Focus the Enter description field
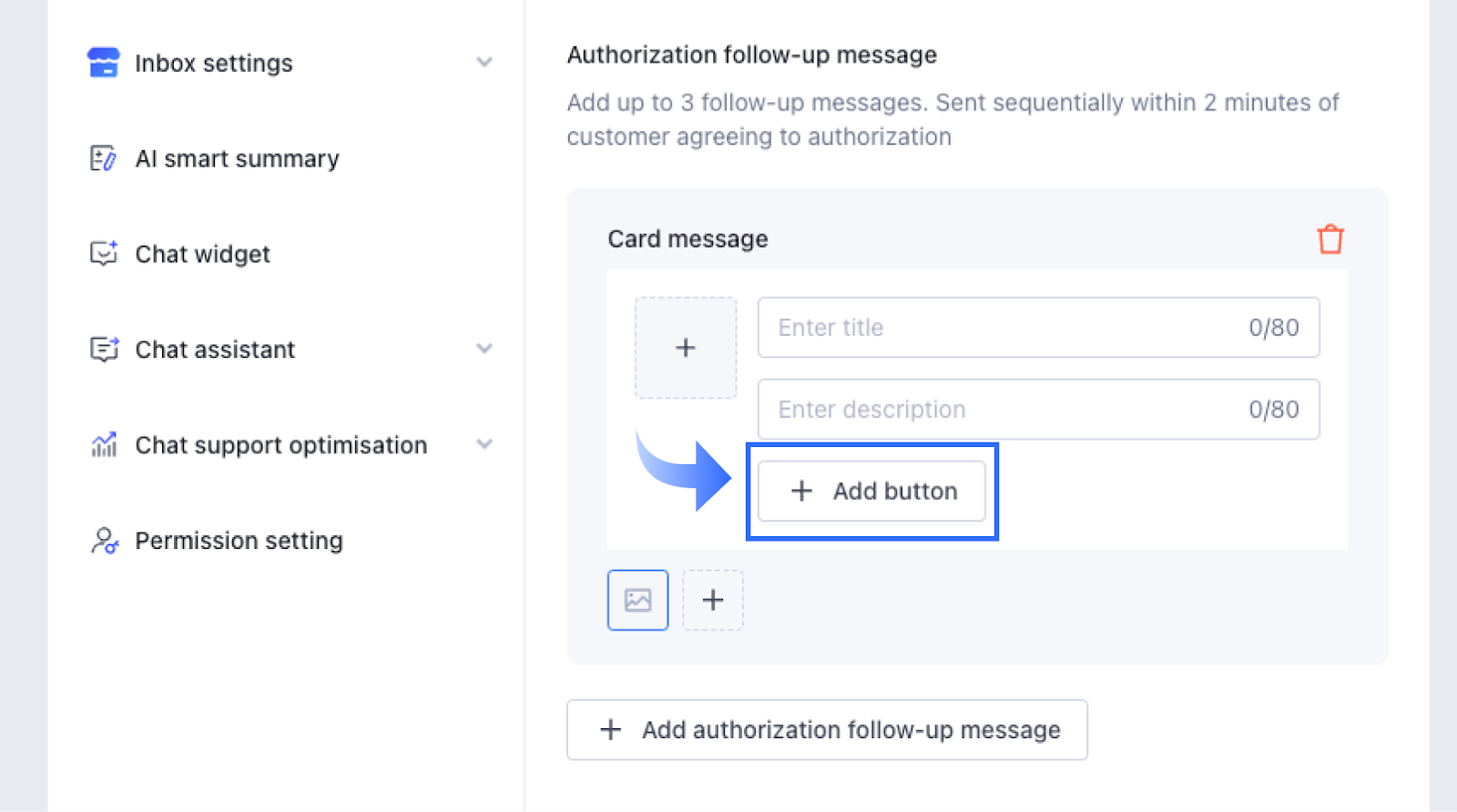The height and width of the screenshot is (812, 1457). pos(1002,410)
